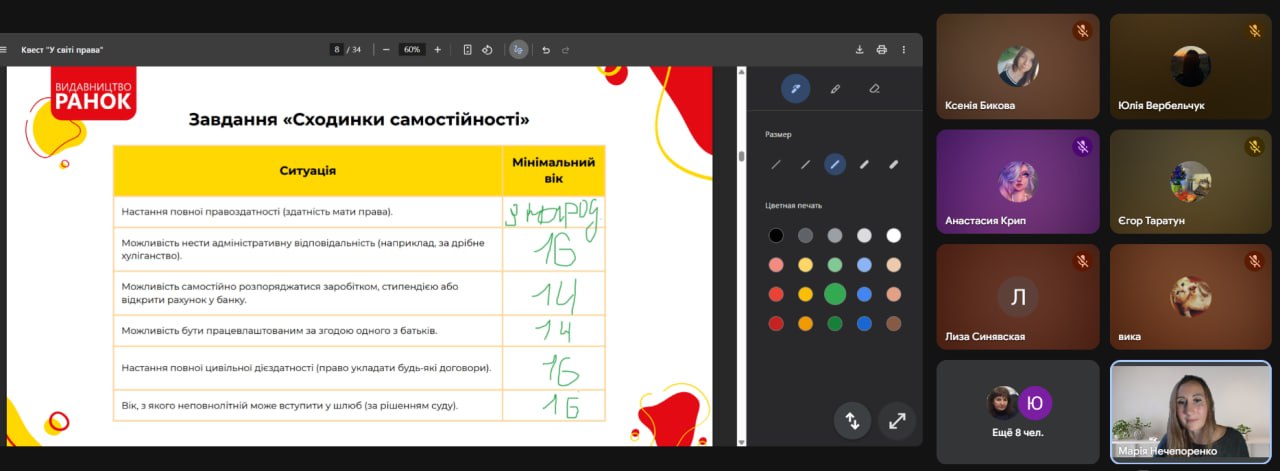Click the print icon

pos(881,50)
